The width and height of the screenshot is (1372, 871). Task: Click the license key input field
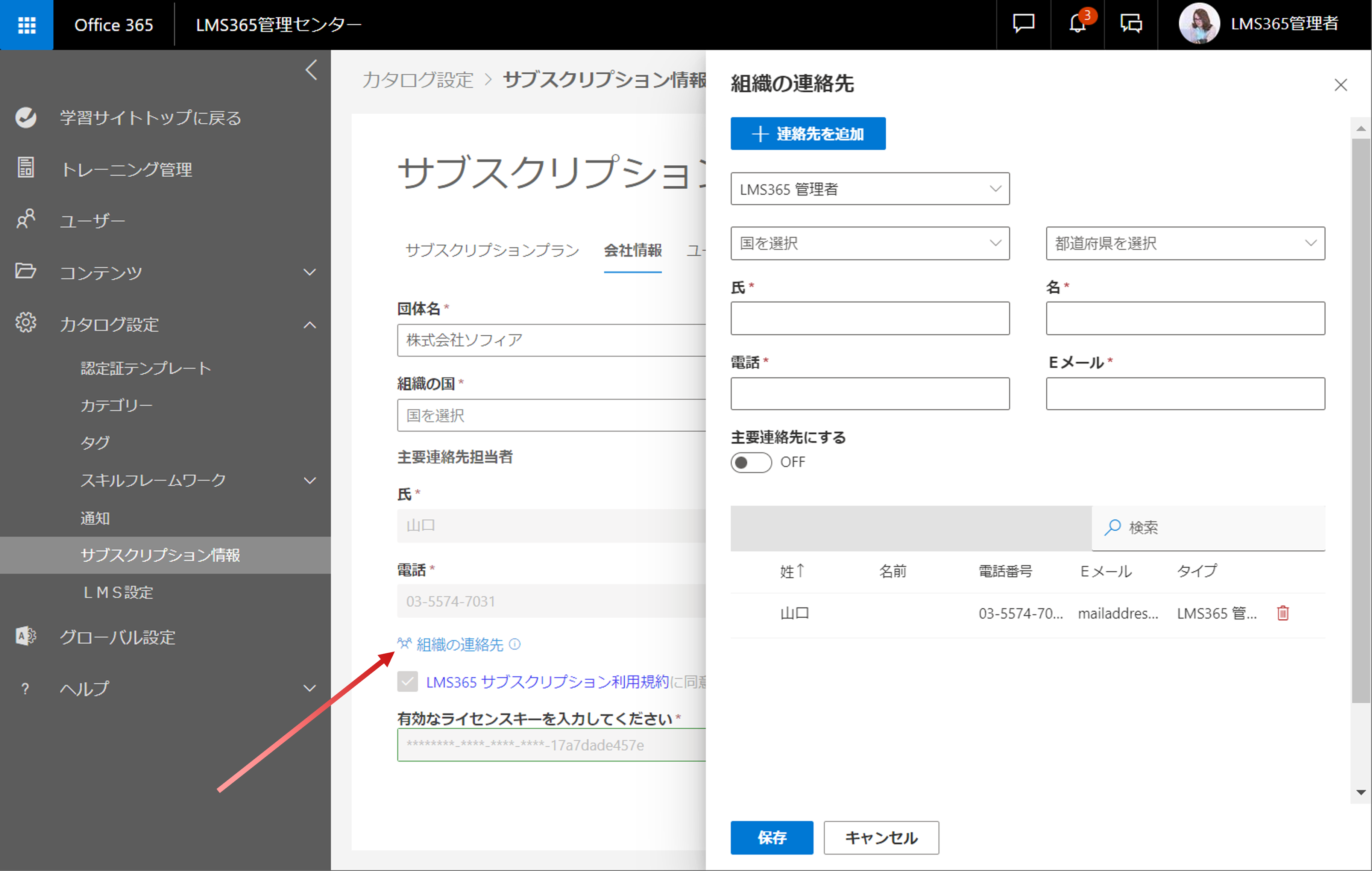551,745
